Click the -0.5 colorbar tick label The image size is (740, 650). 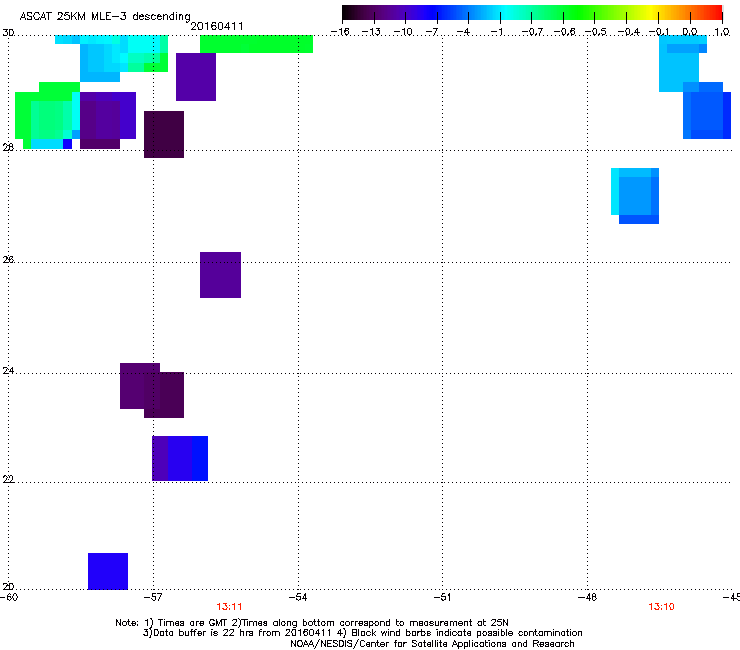[x=596, y=32]
